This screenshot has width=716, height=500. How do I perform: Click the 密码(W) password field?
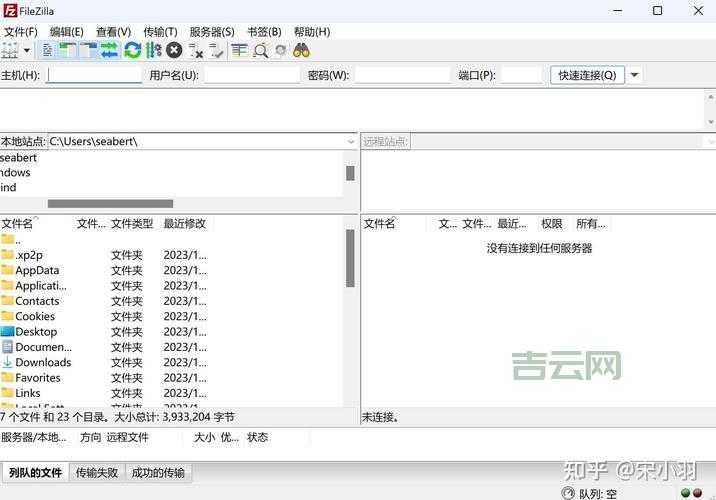[402, 75]
